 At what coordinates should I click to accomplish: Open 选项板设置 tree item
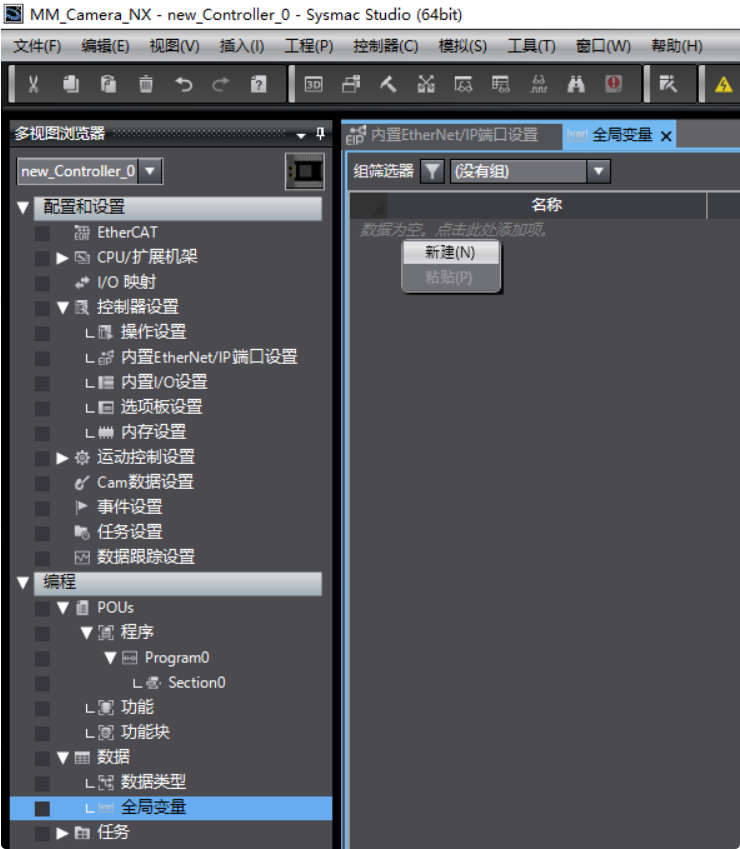pos(161,407)
